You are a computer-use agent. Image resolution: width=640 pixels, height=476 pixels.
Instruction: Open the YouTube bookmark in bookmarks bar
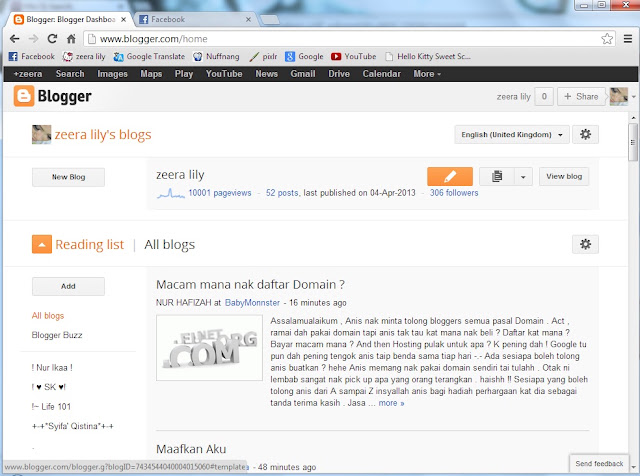[354, 56]
